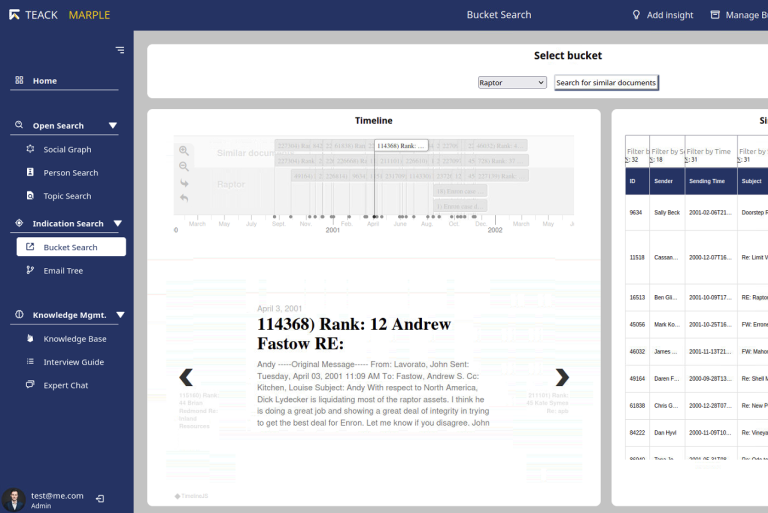Click the Filter by Time input

pyautogui.click(x=711, y=151)
